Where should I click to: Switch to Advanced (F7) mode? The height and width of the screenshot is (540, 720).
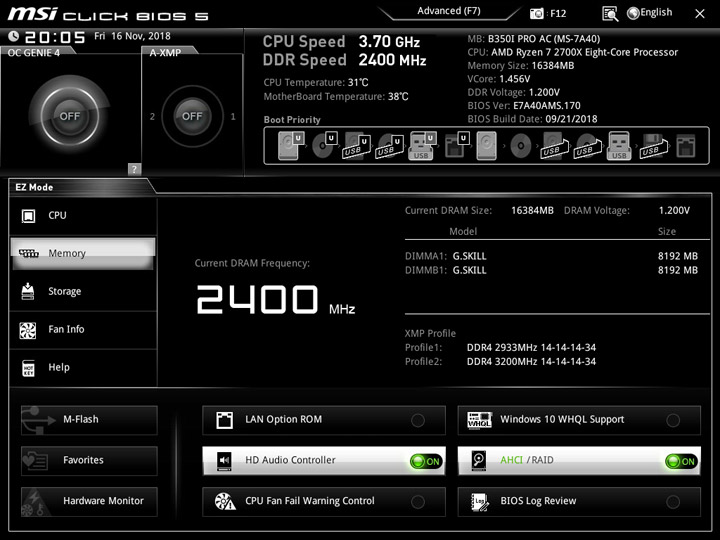[449, 11]
